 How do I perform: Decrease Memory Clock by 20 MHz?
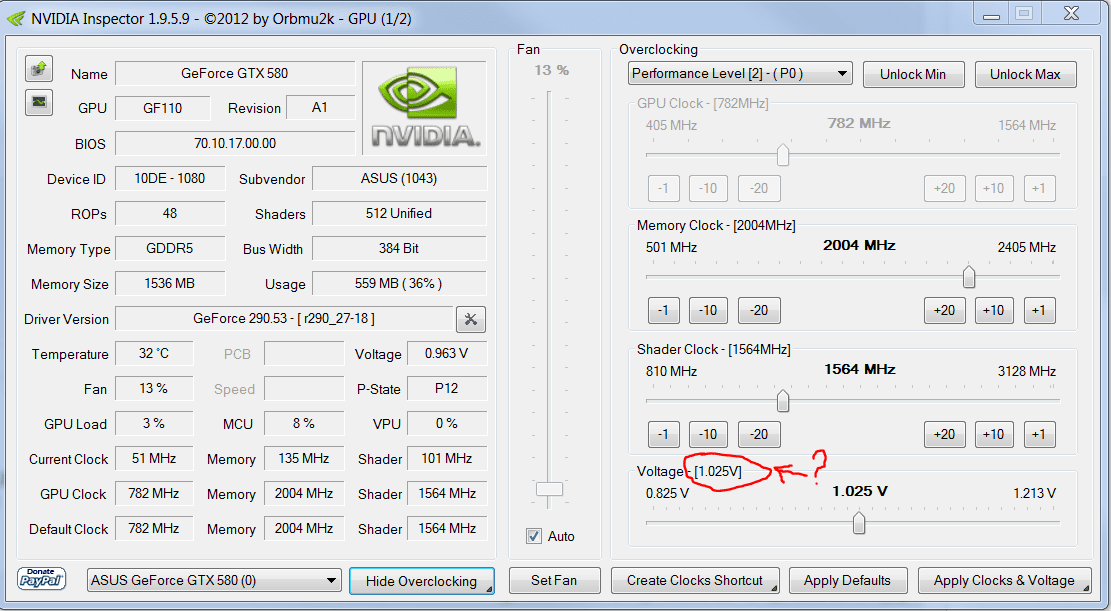[760, 310]
